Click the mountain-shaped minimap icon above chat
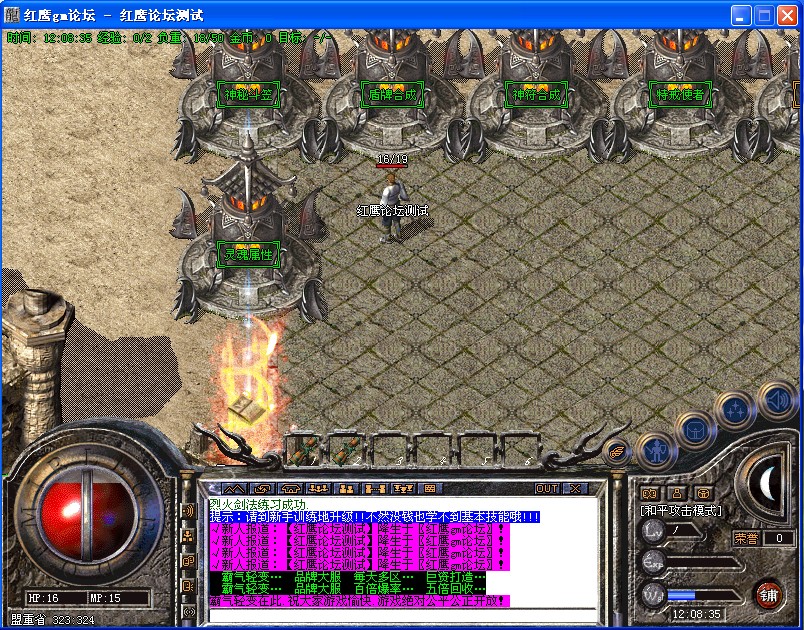 click(x=233, y=489)
